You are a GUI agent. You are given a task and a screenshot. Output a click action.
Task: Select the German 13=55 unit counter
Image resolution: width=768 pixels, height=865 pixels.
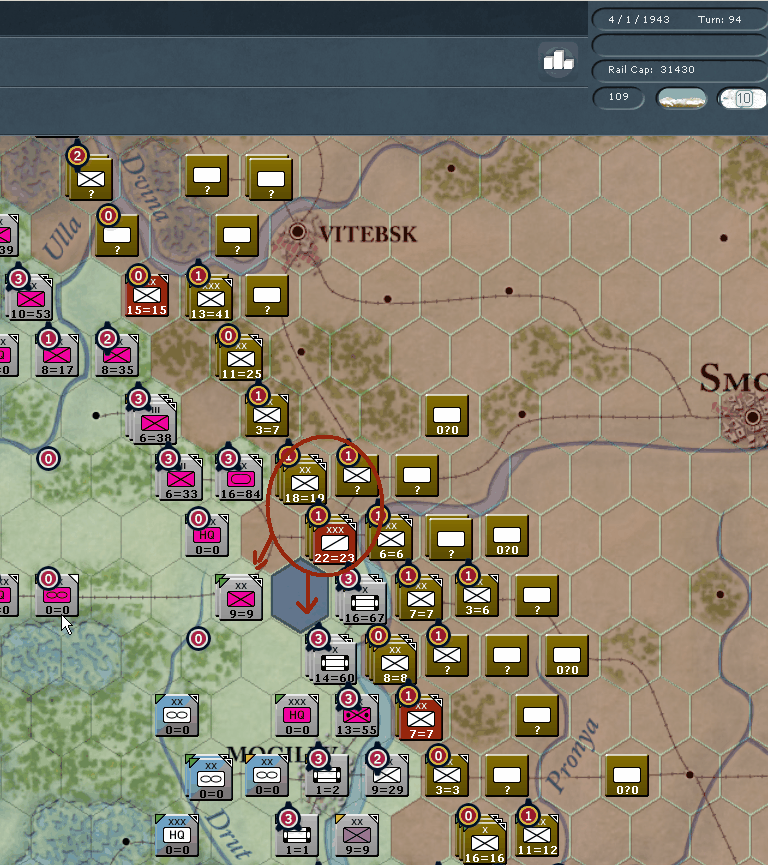pyautogui.click(x=356, y=716)
